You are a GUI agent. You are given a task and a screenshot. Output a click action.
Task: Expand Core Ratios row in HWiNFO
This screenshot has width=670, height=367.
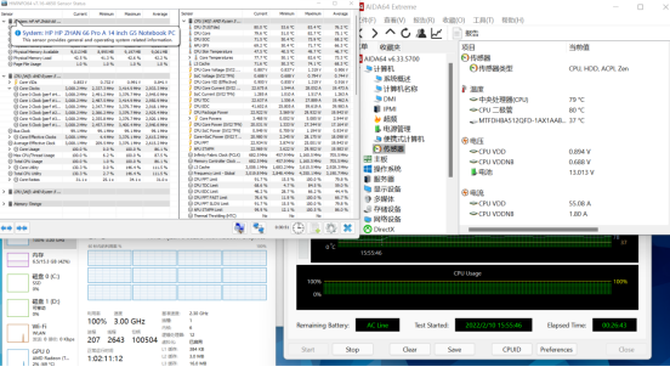coord(10,179)
